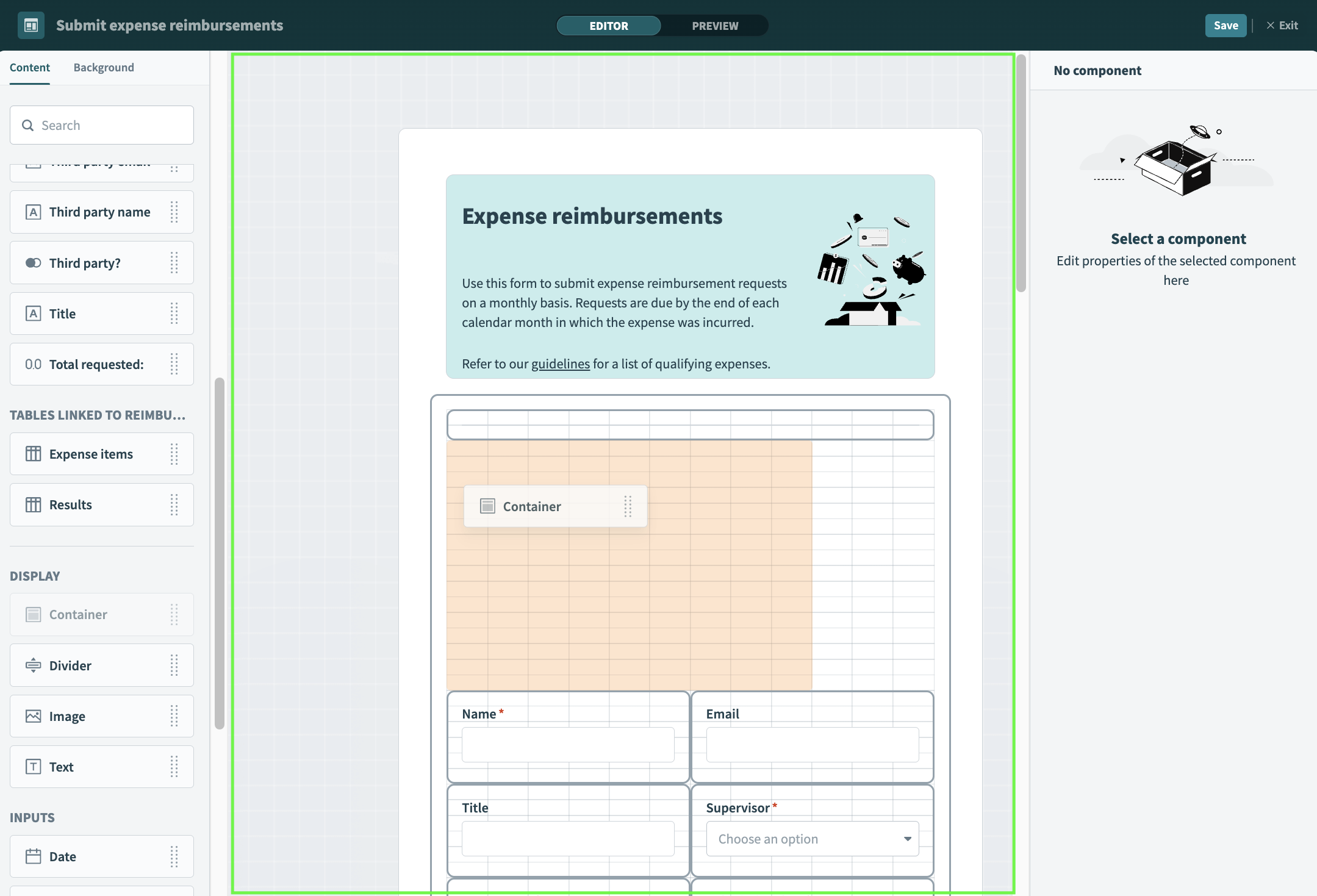Click the Title field icon in sidebar
1317x896 pixels.
click(34, 314)
